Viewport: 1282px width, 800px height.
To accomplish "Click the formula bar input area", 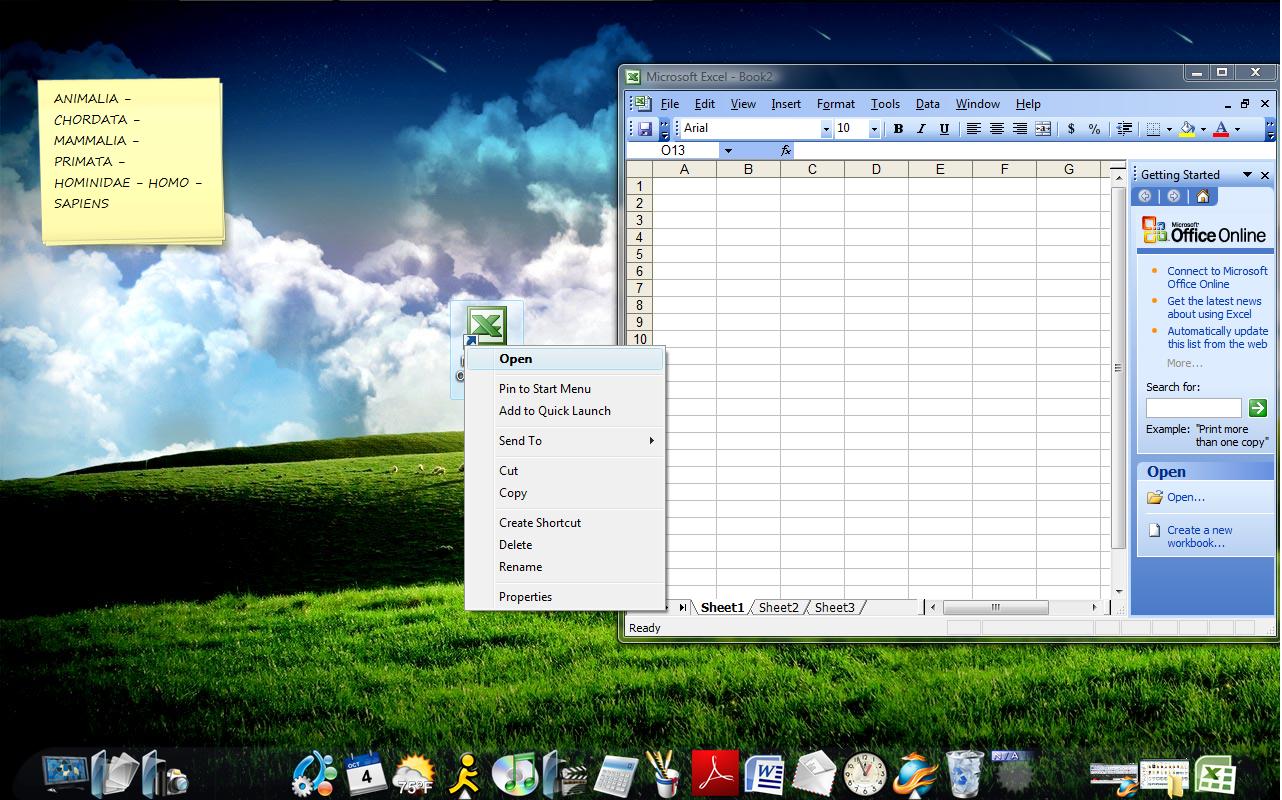I will click(1035, 151).
